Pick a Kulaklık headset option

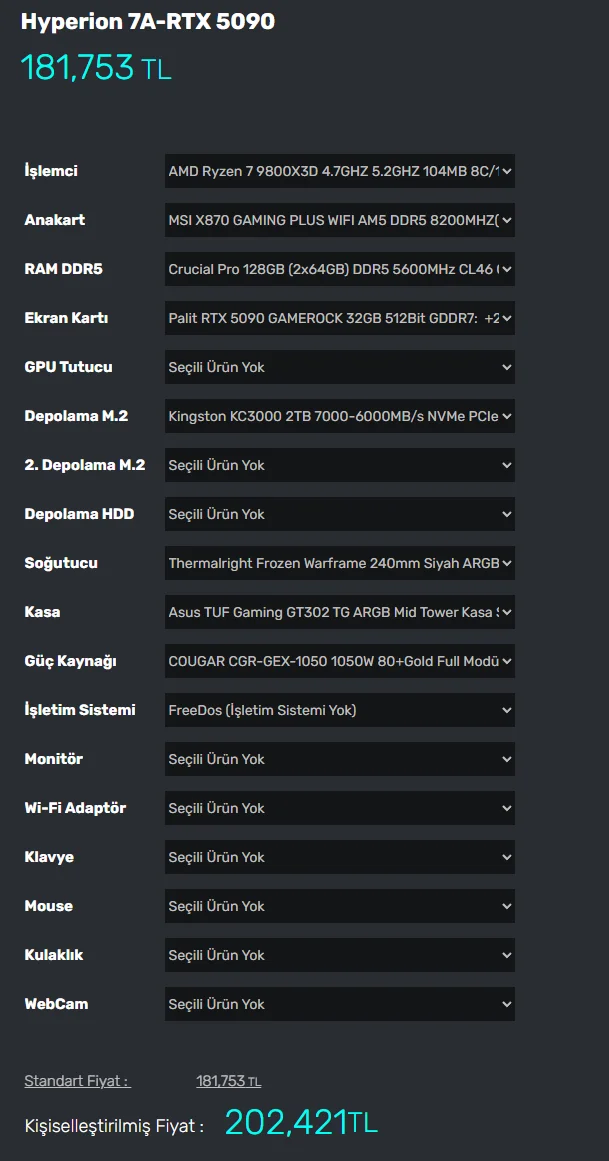click(x=339, y=955)
